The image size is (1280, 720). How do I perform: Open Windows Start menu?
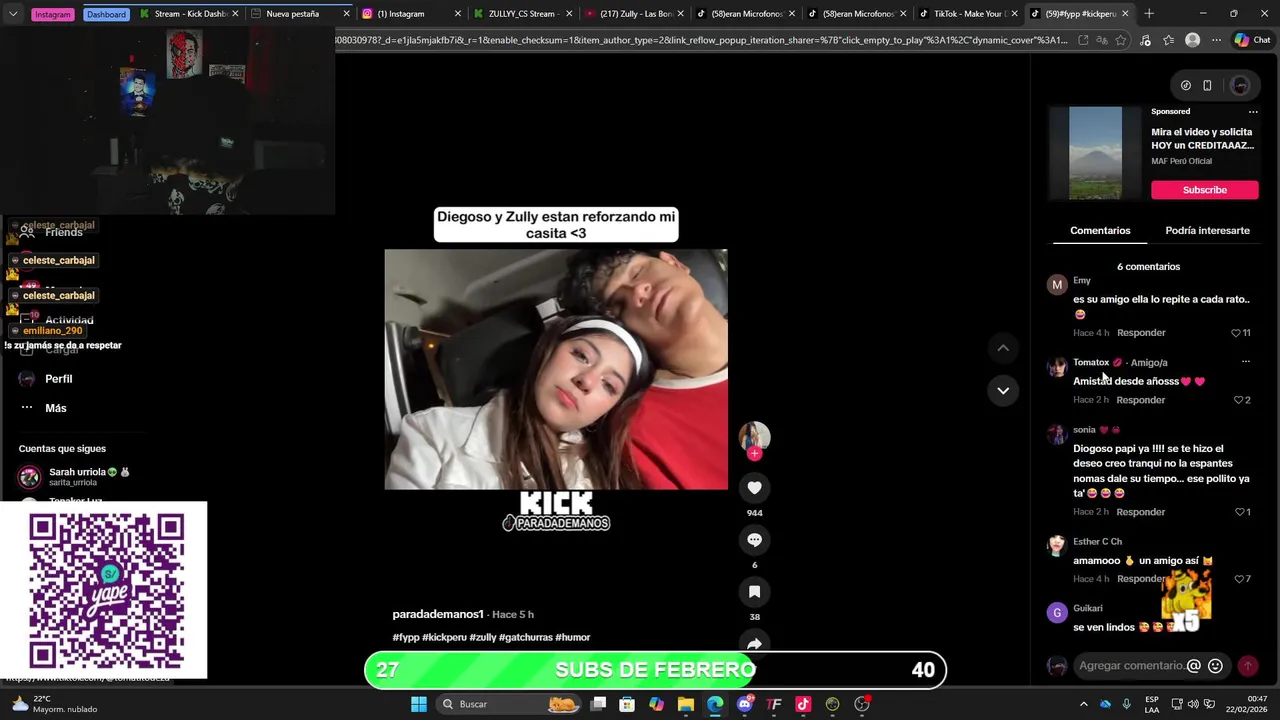tap(419, 704)
